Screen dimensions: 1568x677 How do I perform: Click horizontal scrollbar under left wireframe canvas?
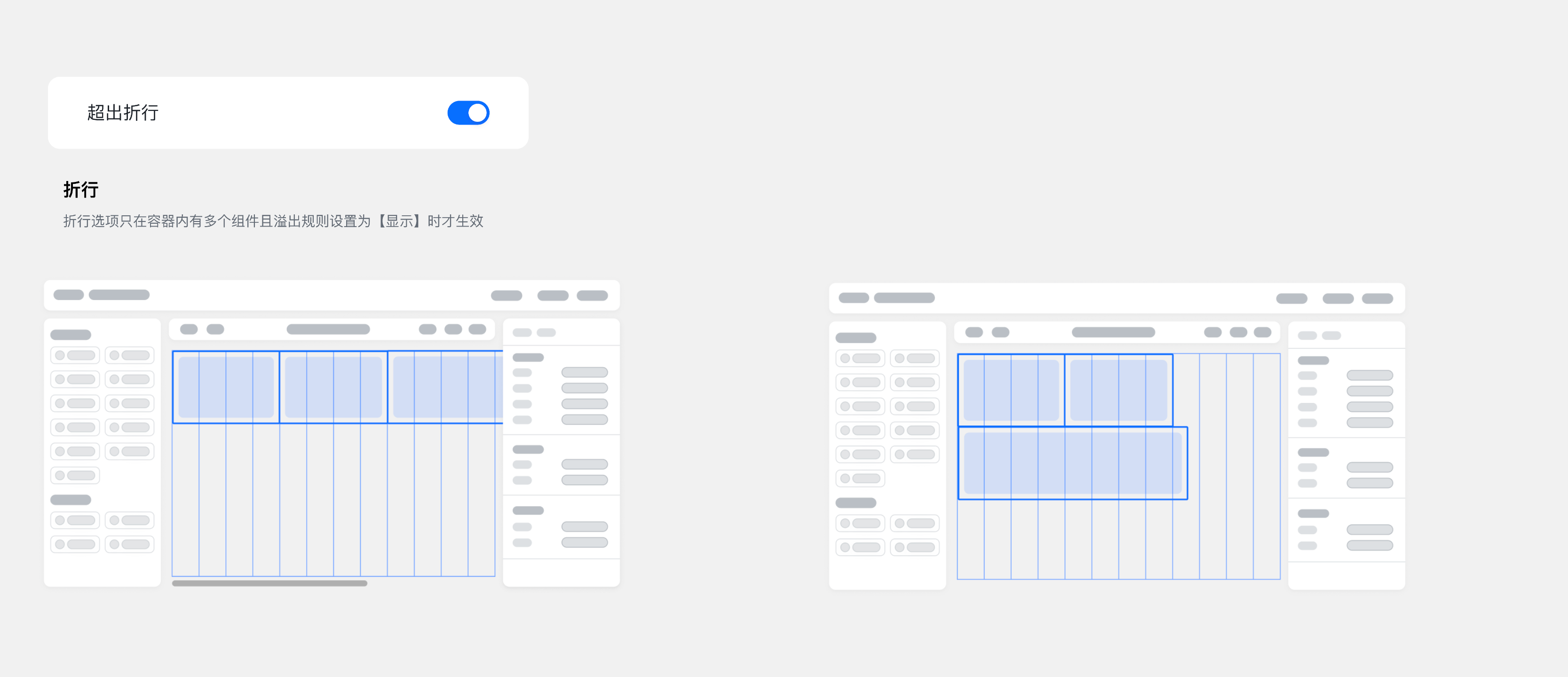(269, 583)
